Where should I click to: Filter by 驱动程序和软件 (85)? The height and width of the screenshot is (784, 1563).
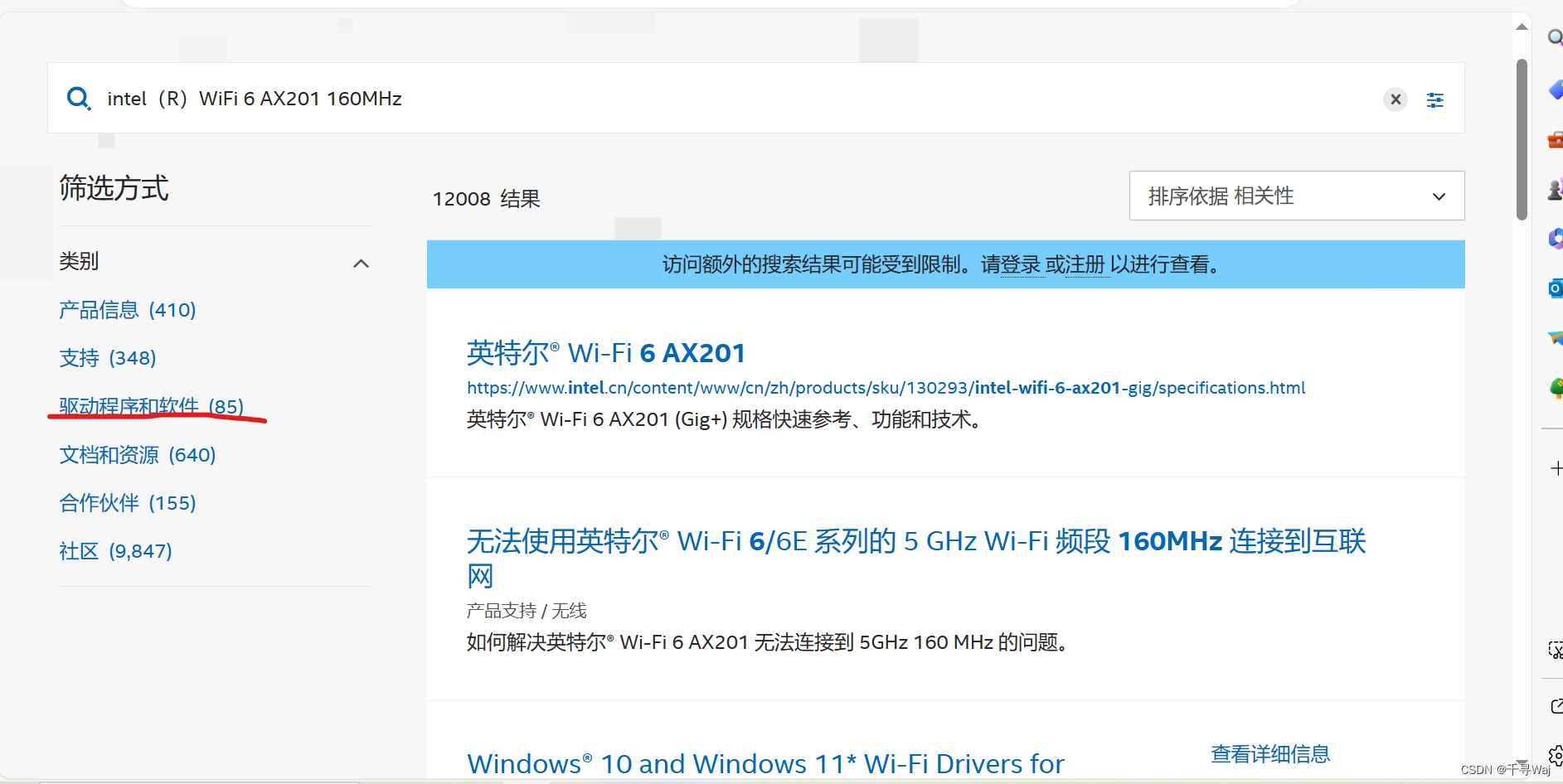(151, 406)
